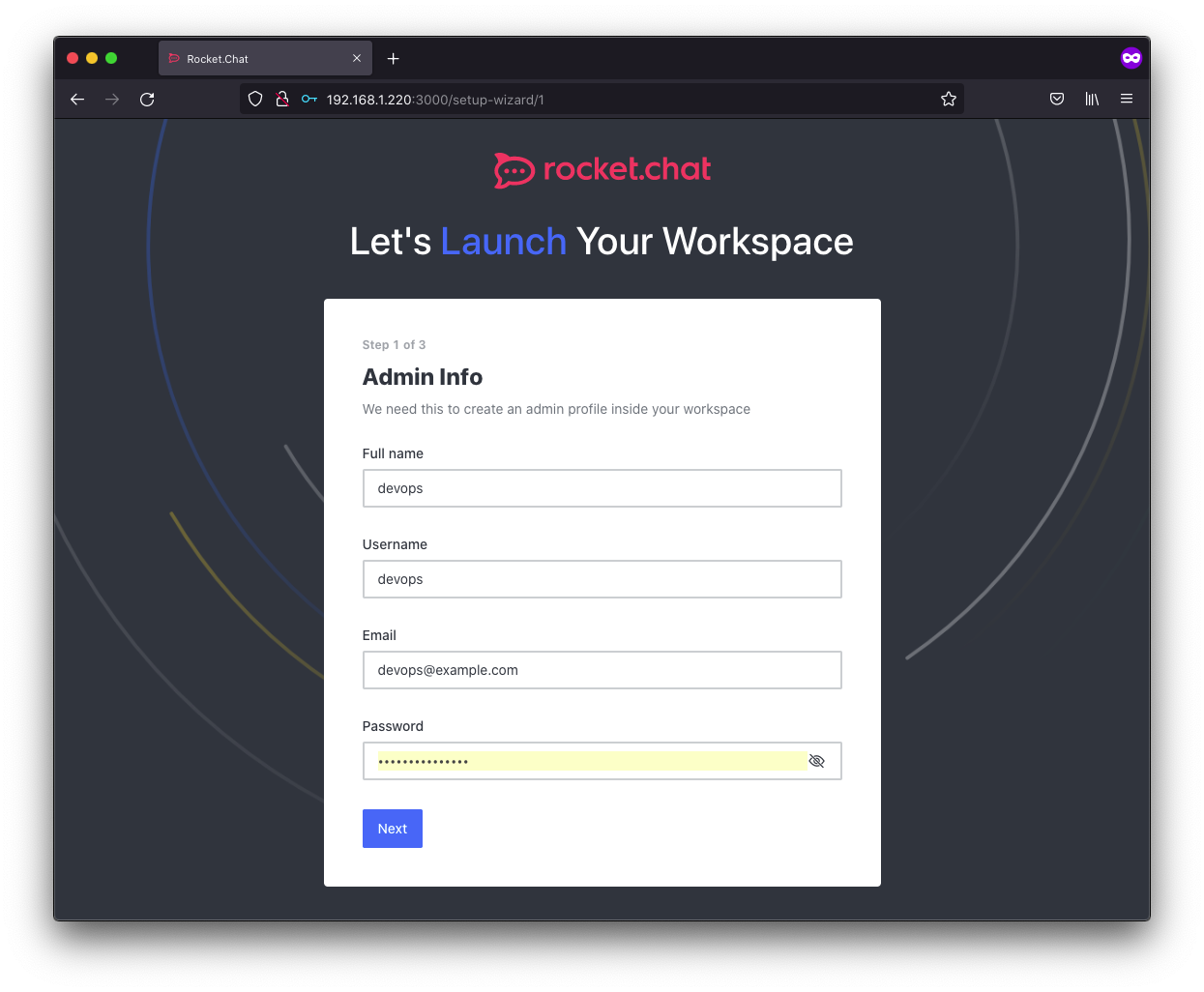The image size is (1204, 992).
Task: Click the private browsing mask icon
Action: point(1131,58)
